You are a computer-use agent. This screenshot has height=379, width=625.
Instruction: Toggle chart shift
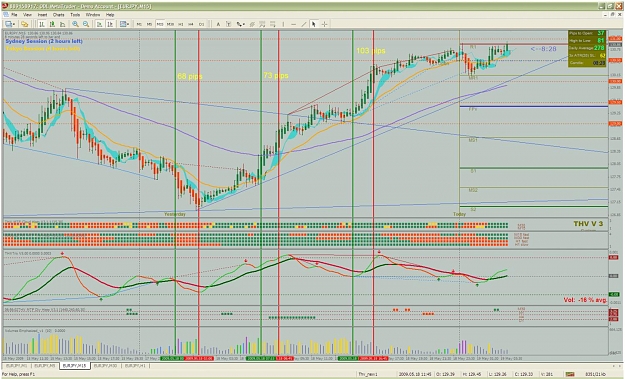coord(110,24)
